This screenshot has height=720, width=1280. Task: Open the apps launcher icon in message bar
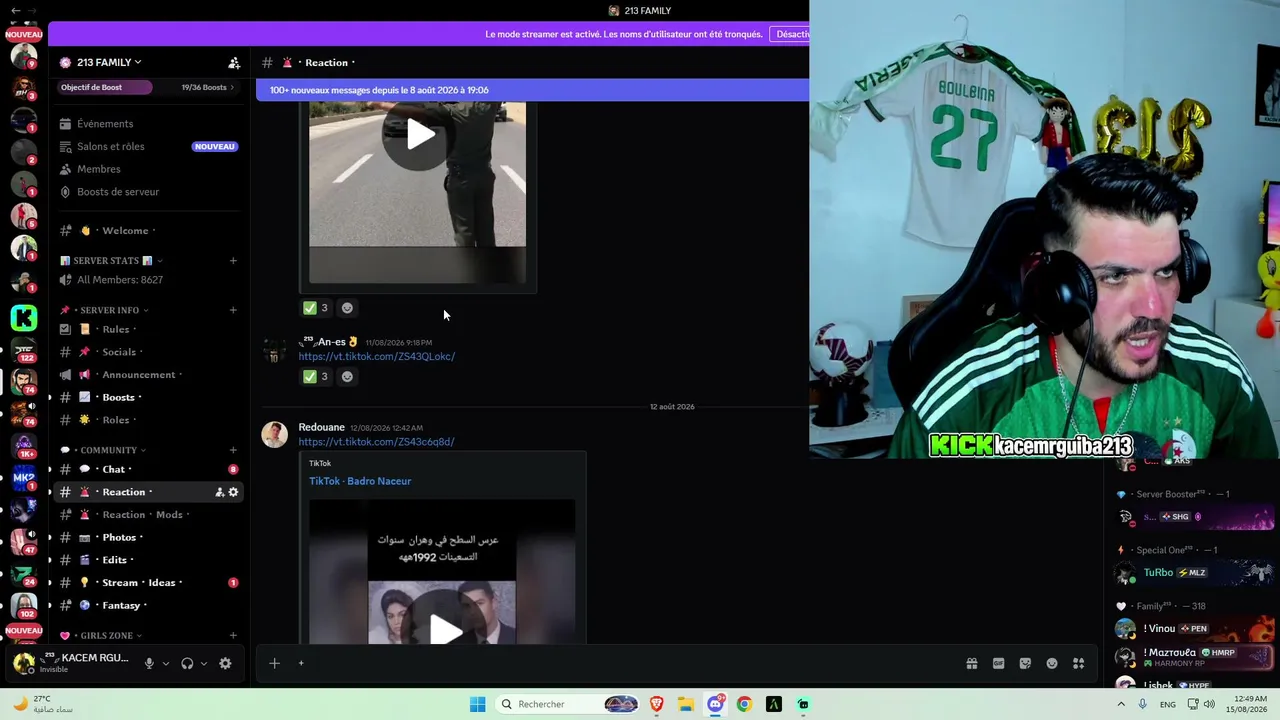coord(1078,663)
